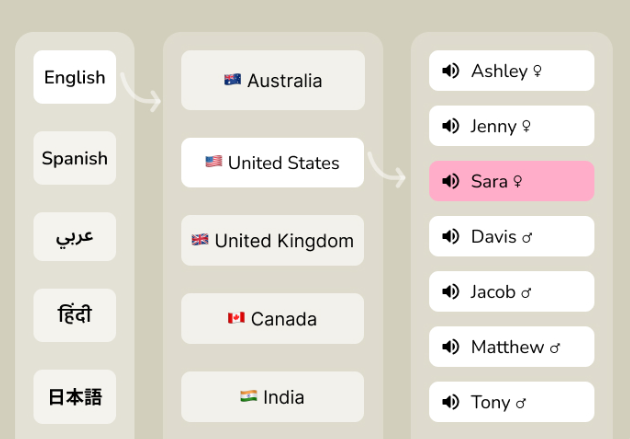Screen dimensions: 630x439
Task: Click the speaker icon next to Sara
Action: 450,181
